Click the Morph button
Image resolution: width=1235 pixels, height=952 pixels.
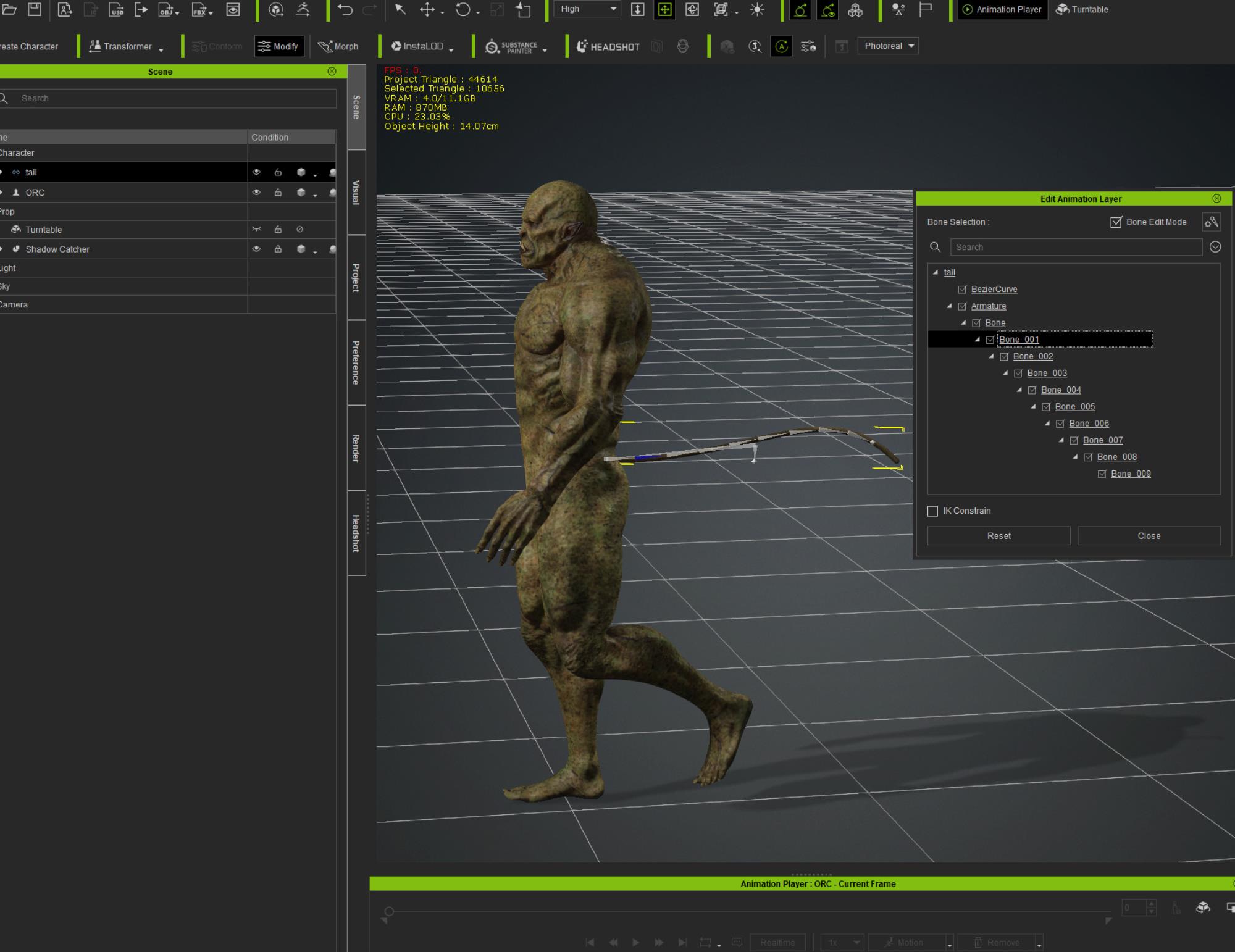338,46
